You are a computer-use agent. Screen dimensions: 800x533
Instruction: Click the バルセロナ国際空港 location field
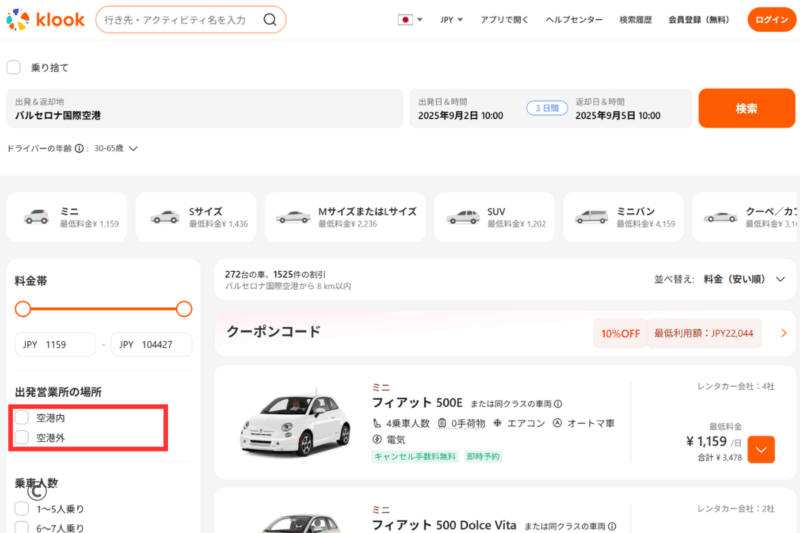click(x=205, y=108)
